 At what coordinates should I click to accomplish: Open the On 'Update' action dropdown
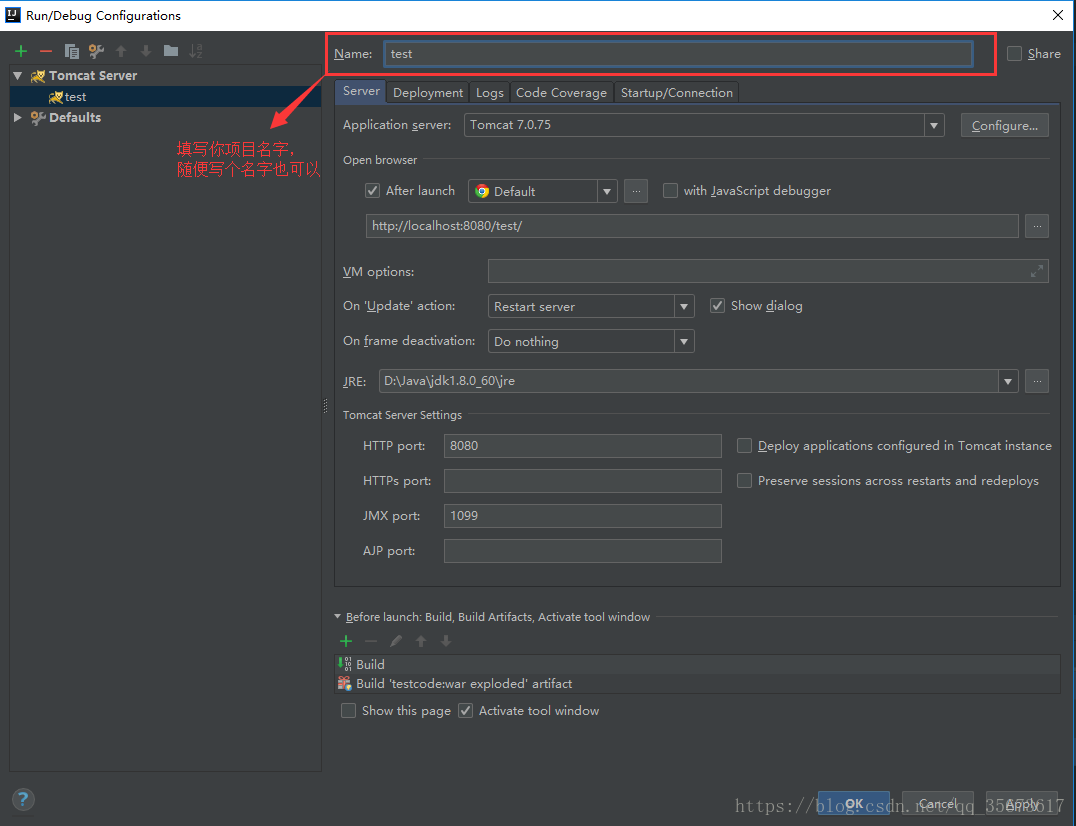click(683, 307)
